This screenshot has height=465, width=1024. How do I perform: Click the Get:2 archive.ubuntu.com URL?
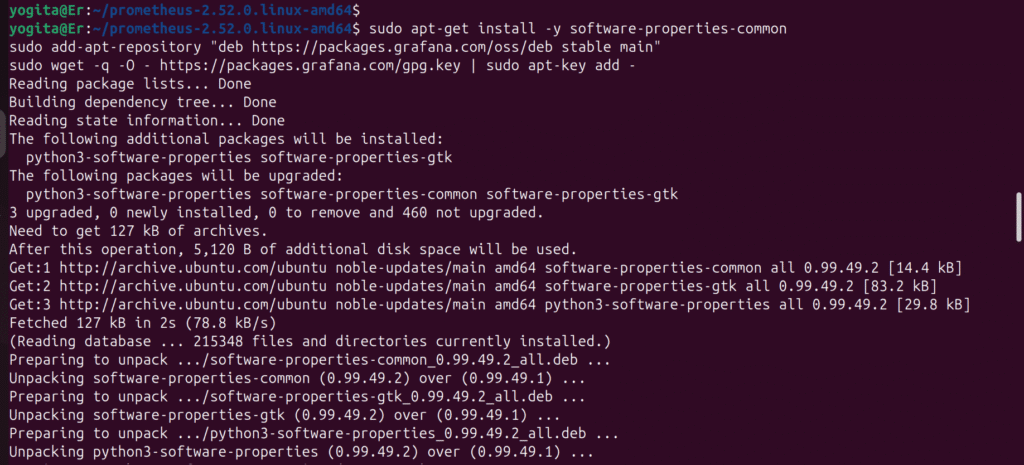(194, 286)
